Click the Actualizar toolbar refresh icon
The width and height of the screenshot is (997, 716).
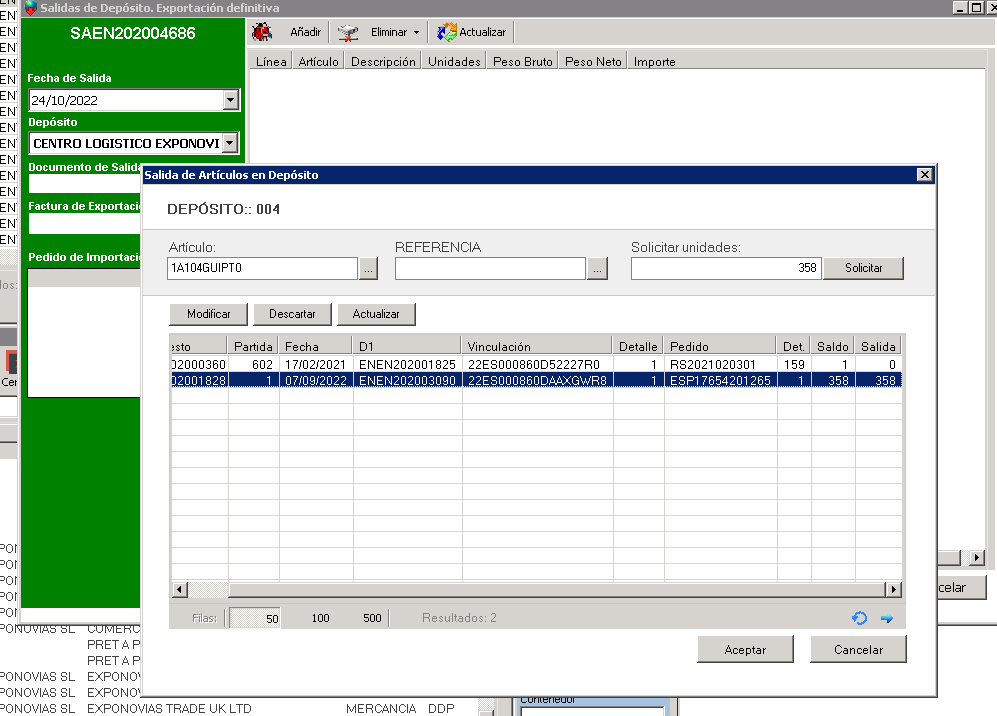[x=447, y=32]
